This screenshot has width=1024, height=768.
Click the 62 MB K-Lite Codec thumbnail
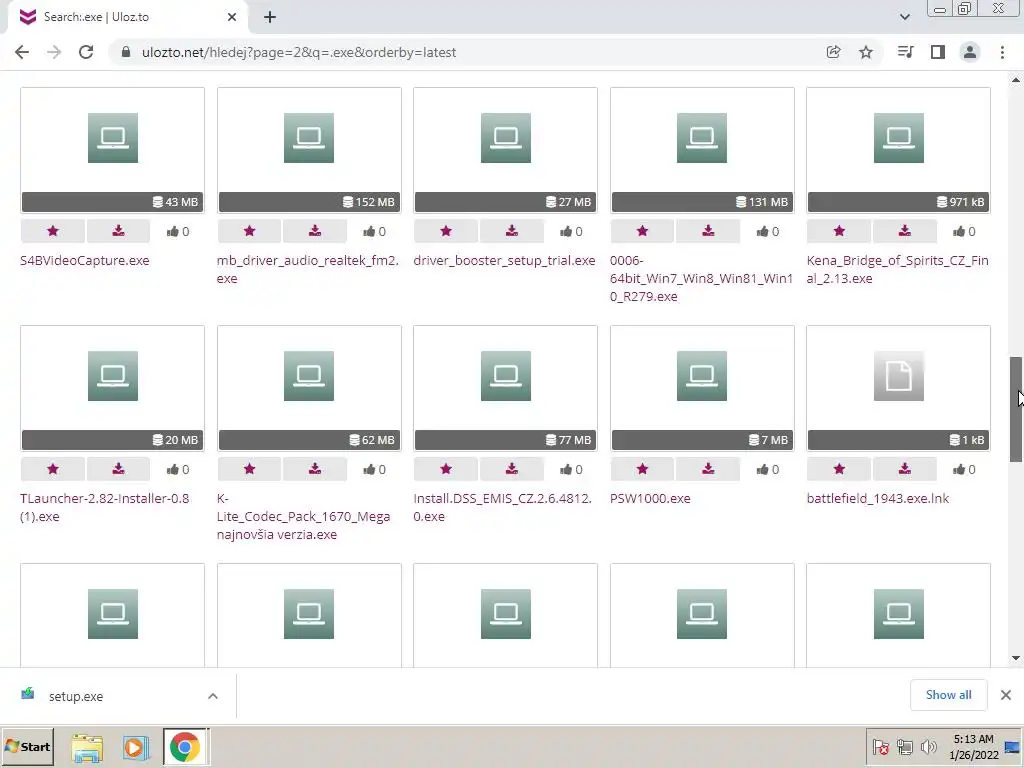(x=309, y=388)
